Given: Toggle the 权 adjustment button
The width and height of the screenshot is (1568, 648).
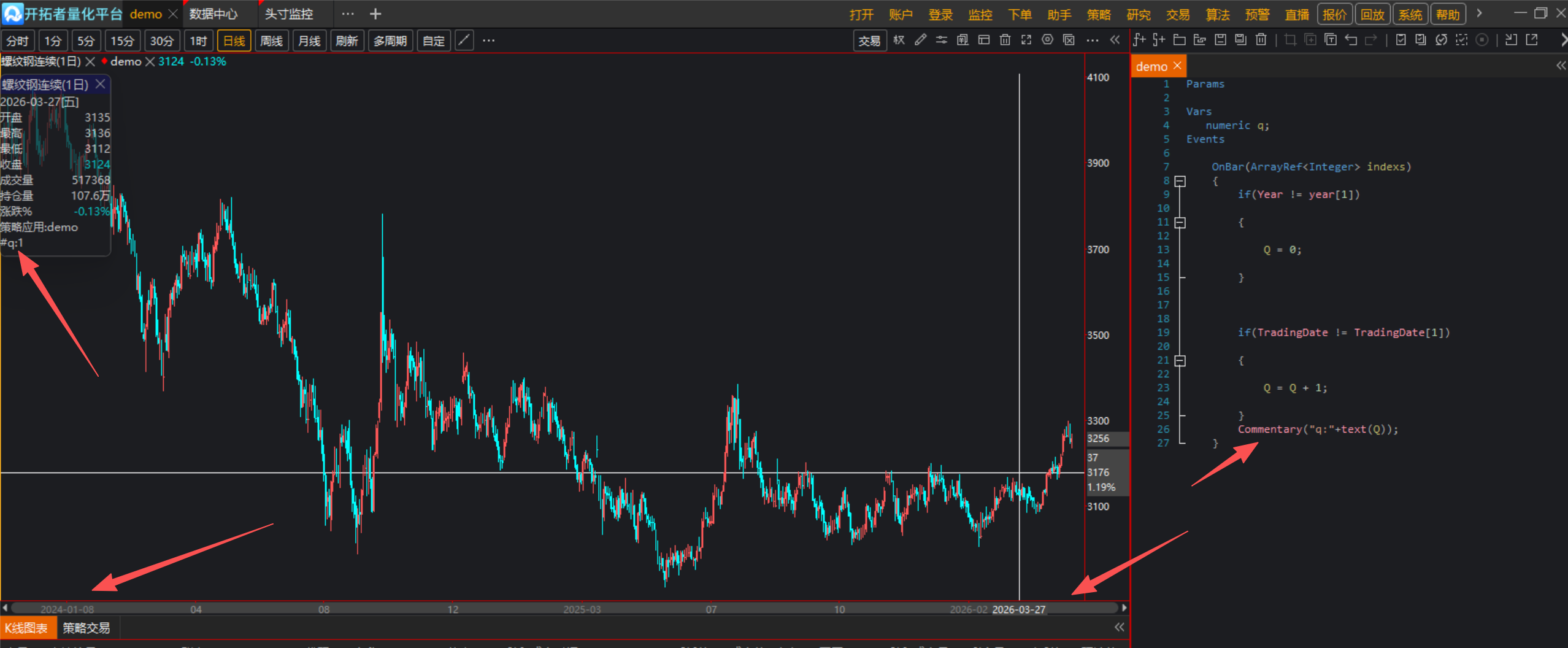Looking at the screenshot, I should [x=899, y=40].
